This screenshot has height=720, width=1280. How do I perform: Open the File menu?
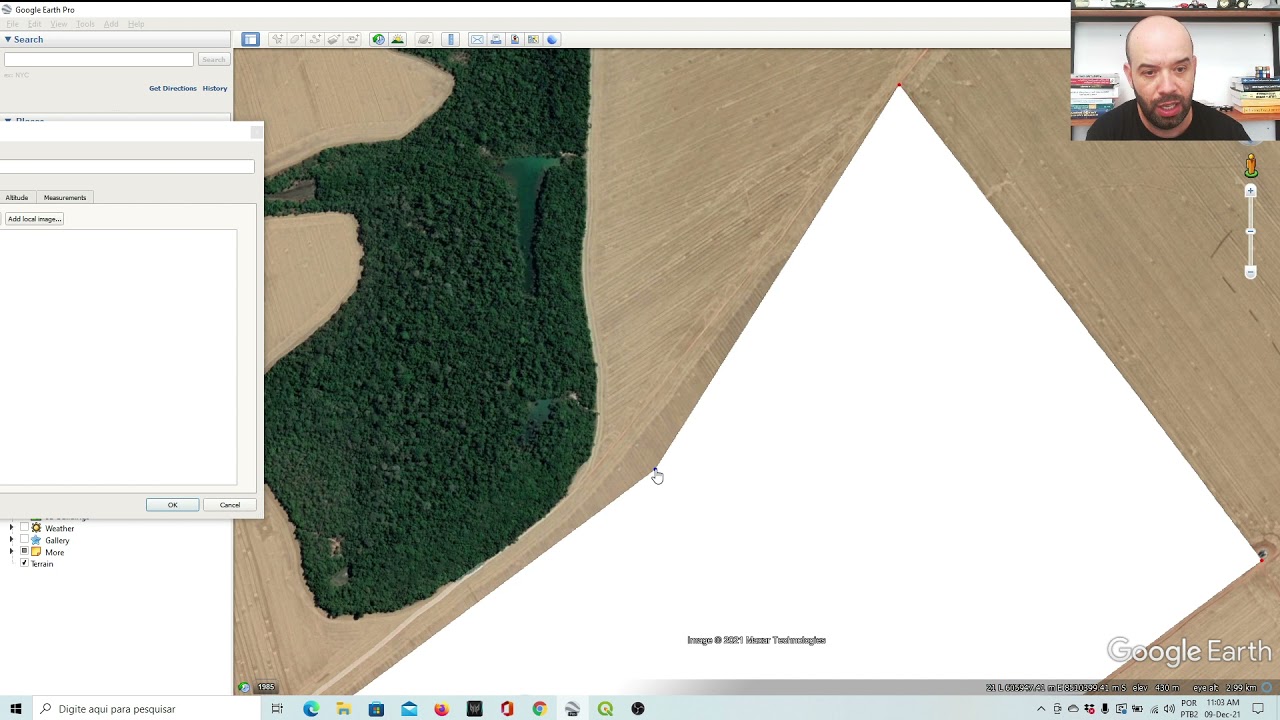coord(13,24)
